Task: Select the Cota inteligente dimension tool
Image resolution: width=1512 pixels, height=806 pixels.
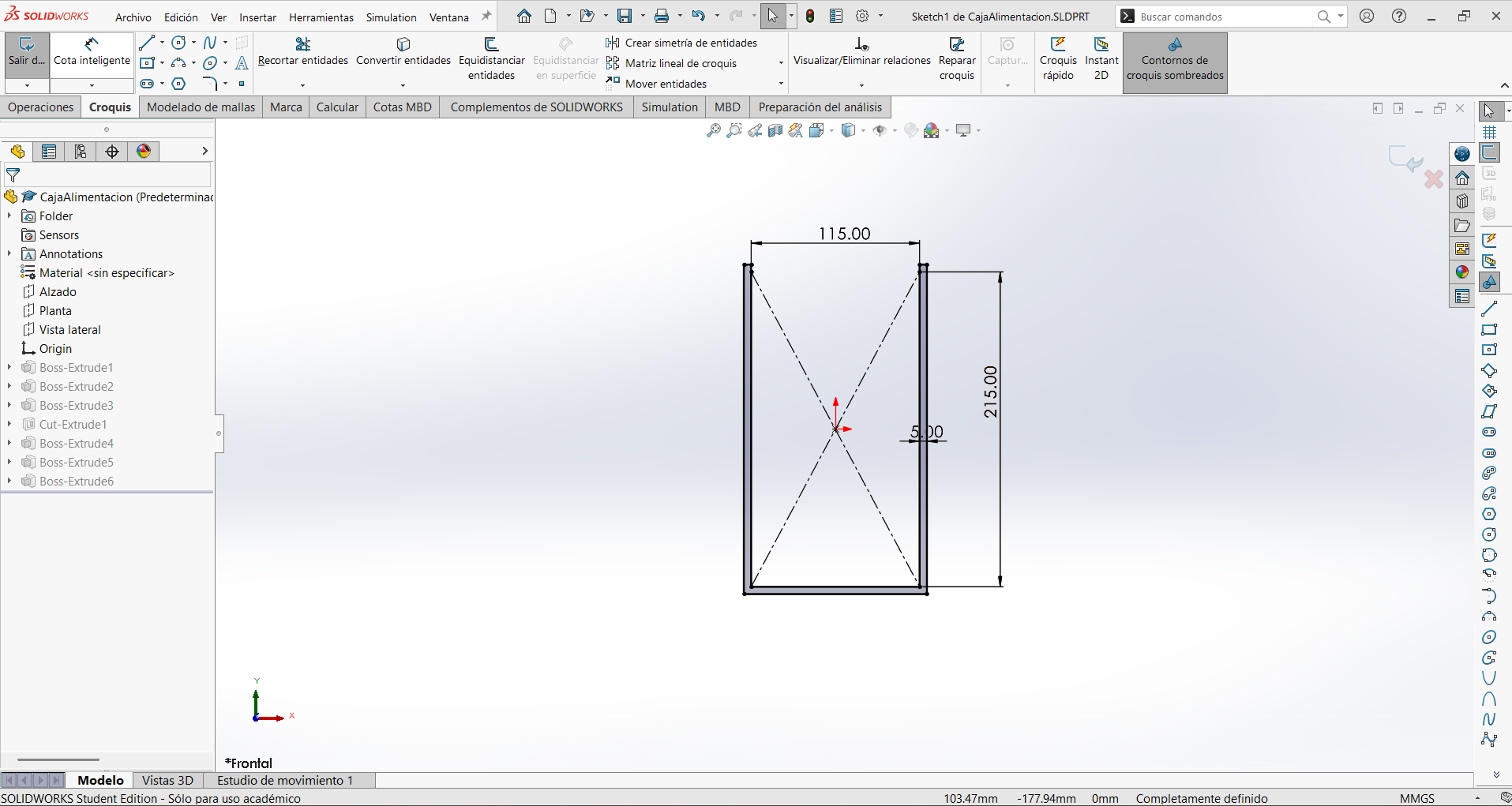Action: [92, 54]
